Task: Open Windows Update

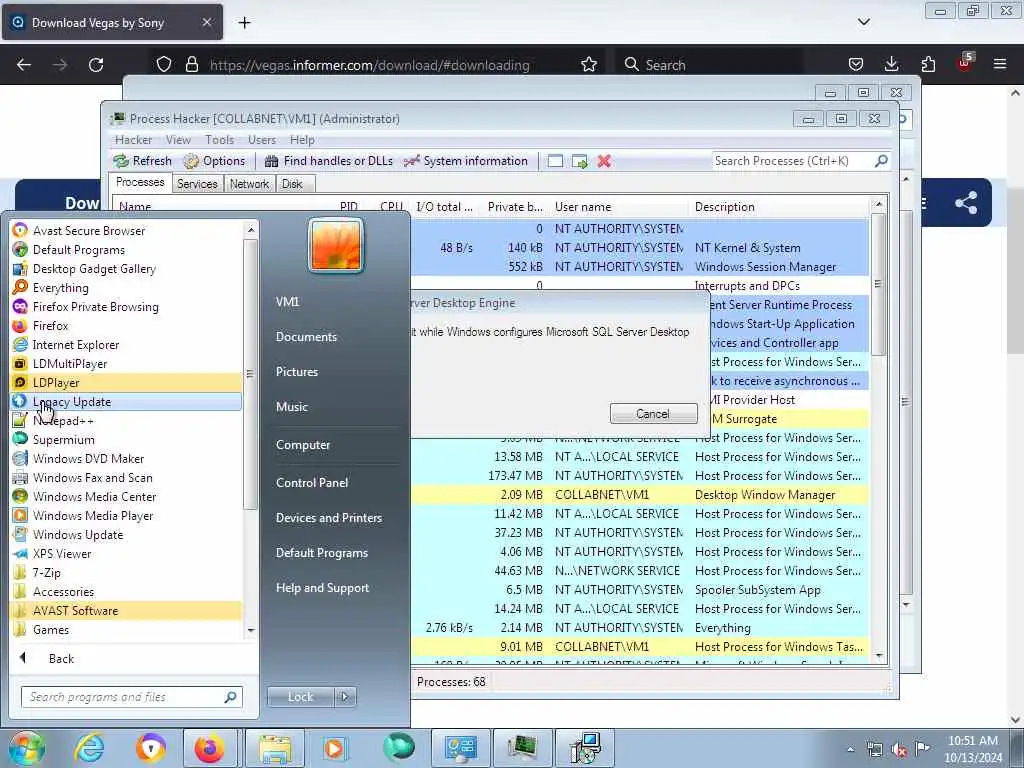Action: coord(127,534)
